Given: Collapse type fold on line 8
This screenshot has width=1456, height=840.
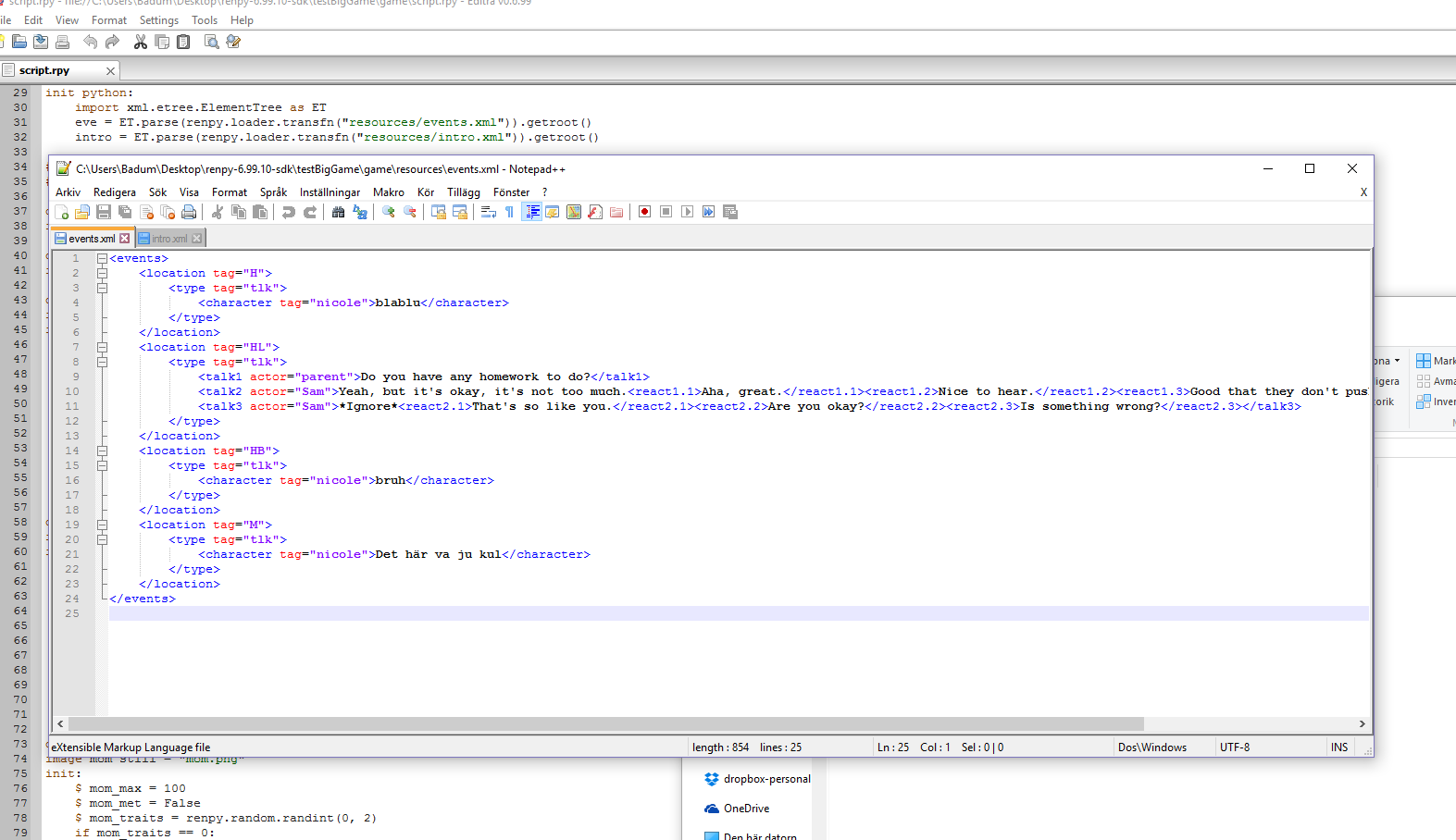Looking at the screenshot, I should pyautogui.click(x=102, y=362).
